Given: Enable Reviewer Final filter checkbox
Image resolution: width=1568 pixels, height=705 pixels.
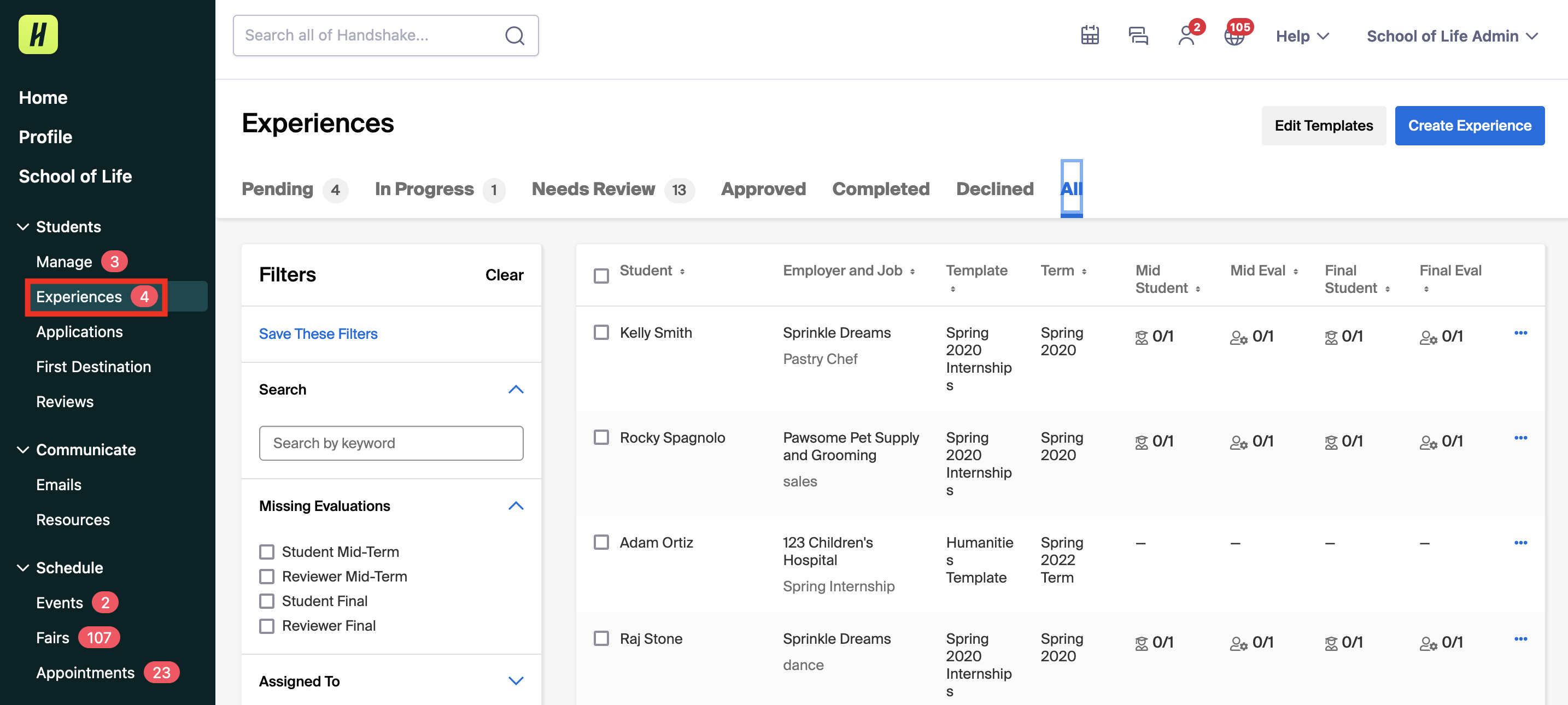Looking at the screenshot, I should click(x=267, y=625).
